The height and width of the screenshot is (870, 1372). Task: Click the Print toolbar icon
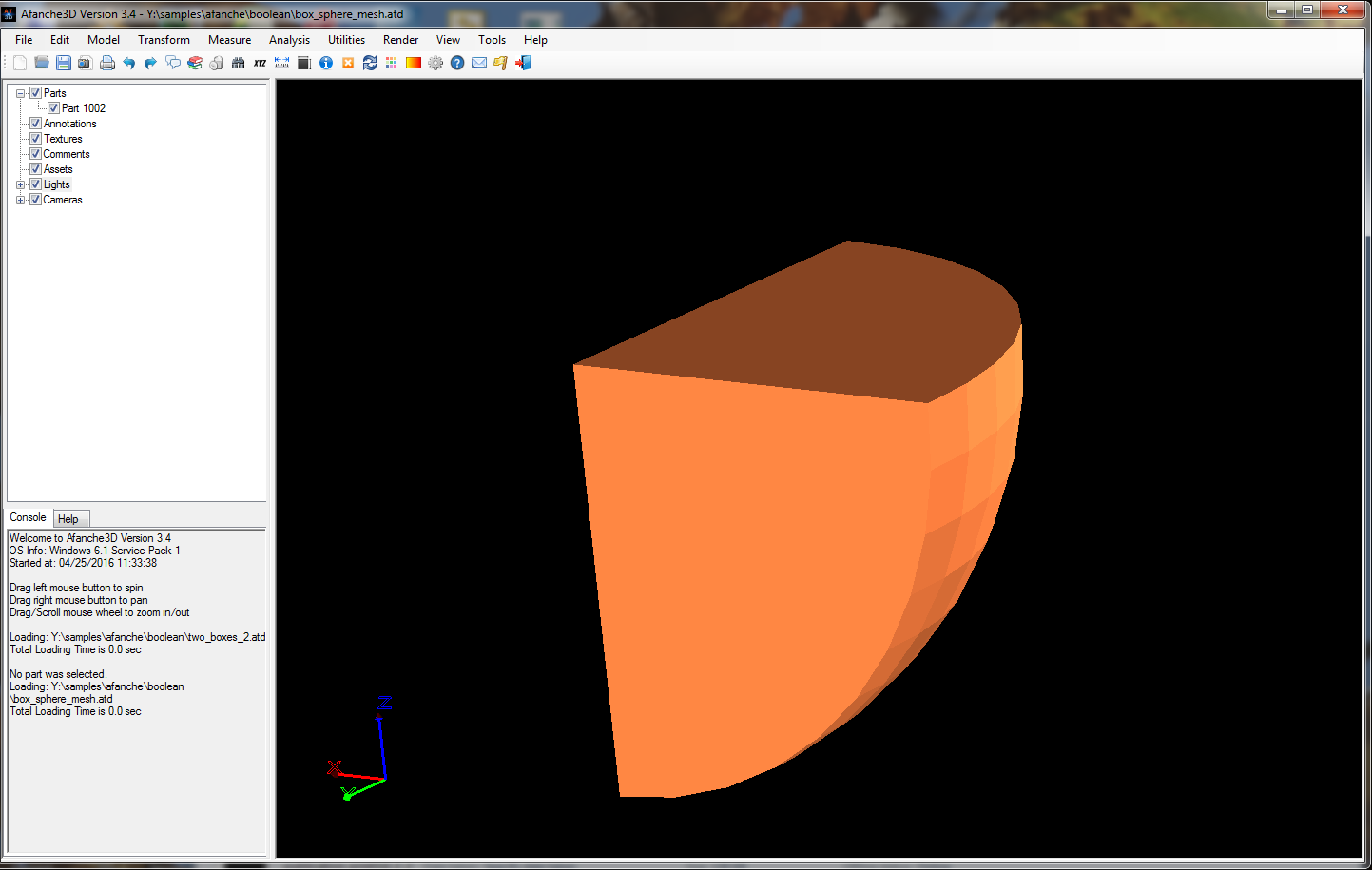[x=107, y=63]
